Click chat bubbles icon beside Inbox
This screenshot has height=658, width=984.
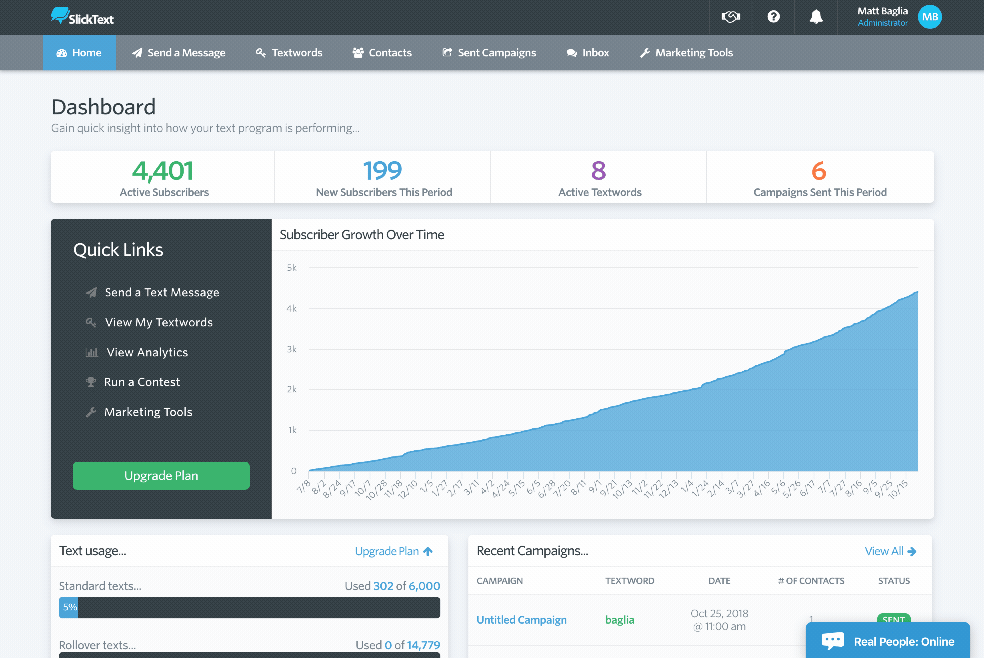(572, 53)
